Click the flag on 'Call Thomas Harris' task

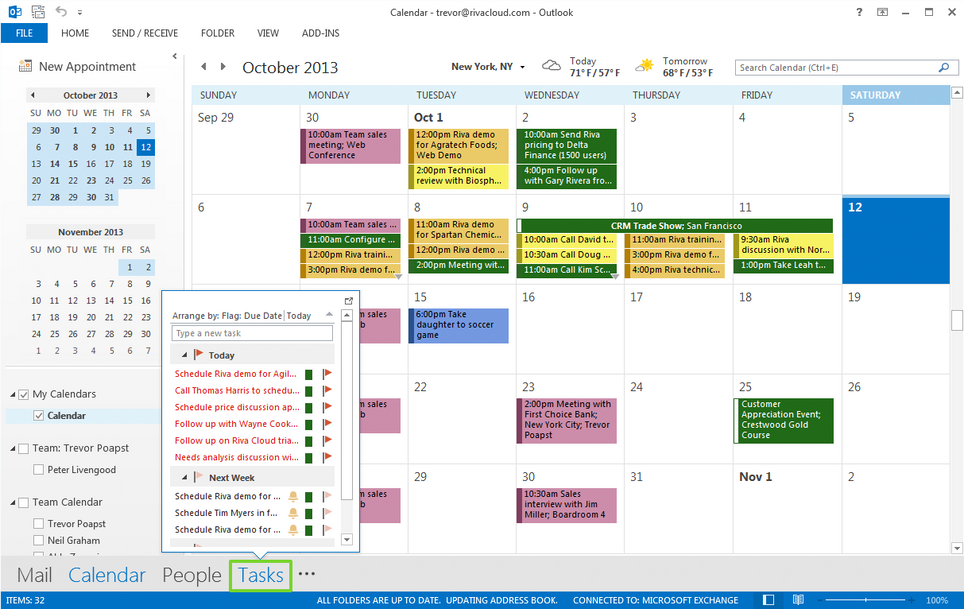[x=327, y=391]
